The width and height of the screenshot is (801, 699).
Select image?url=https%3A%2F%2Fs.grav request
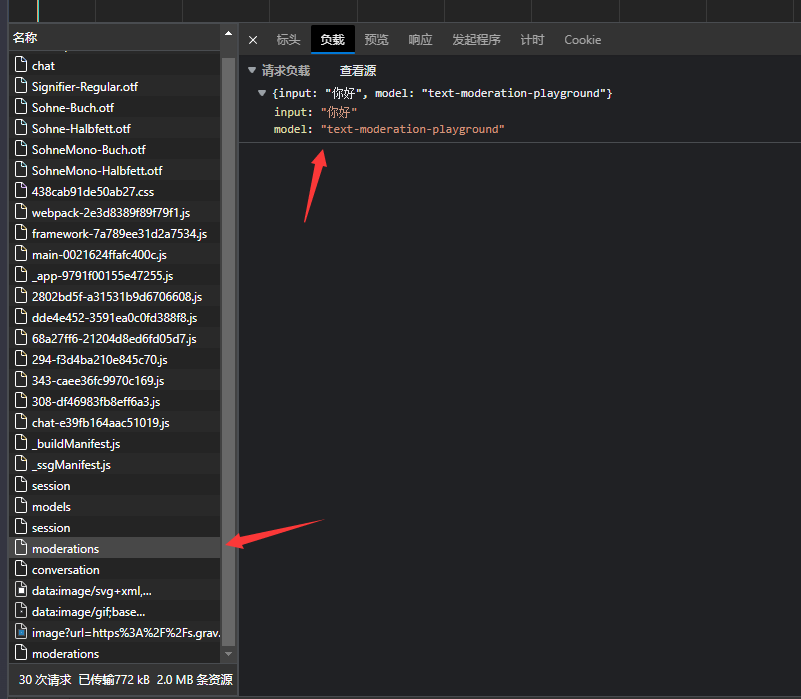click(x=115, y=633)
